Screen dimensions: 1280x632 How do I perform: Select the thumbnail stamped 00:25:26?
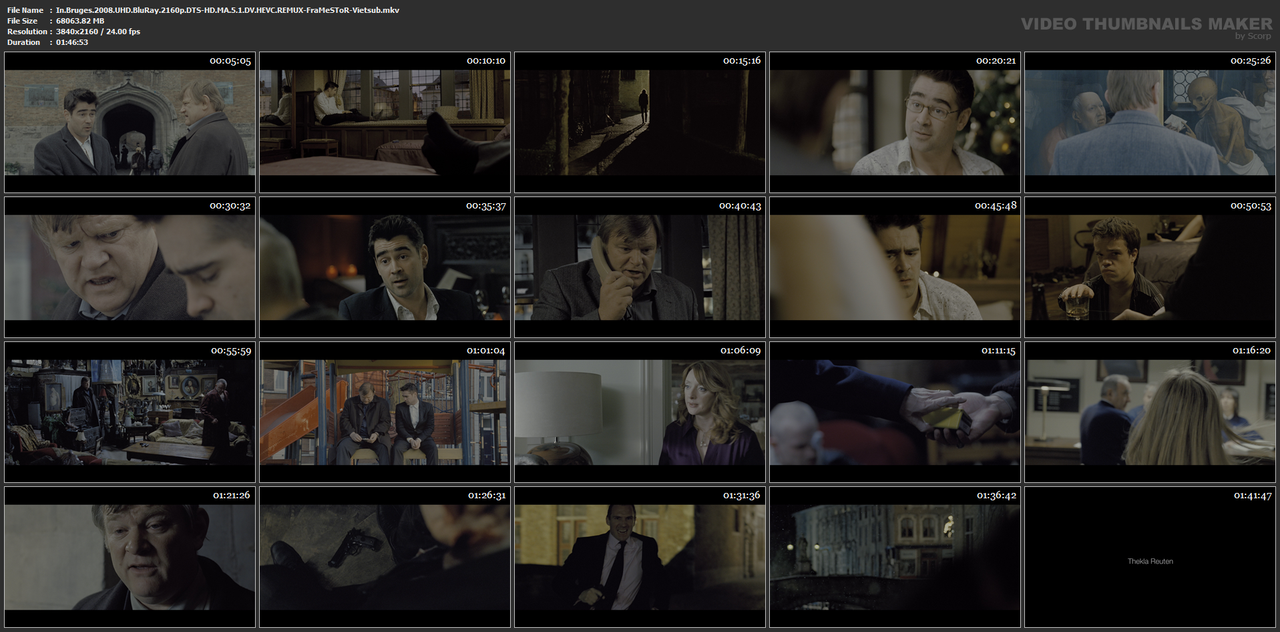click(x=1150, y=122)
